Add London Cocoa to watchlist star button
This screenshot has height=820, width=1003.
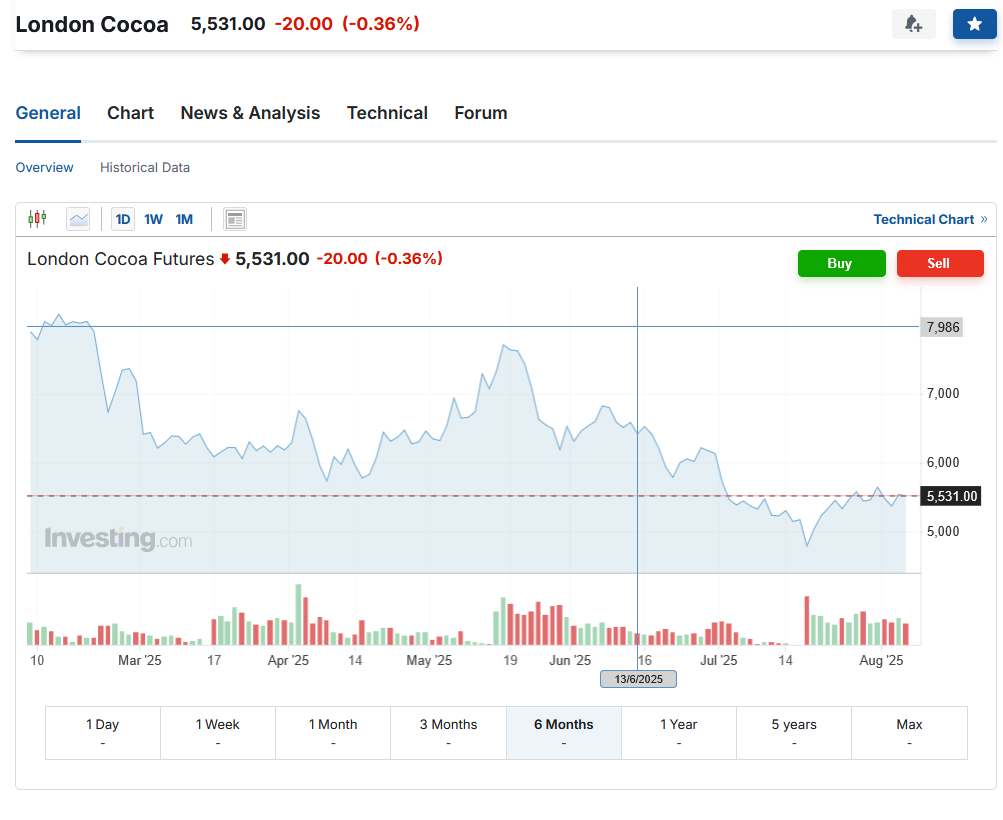point(974,24)
